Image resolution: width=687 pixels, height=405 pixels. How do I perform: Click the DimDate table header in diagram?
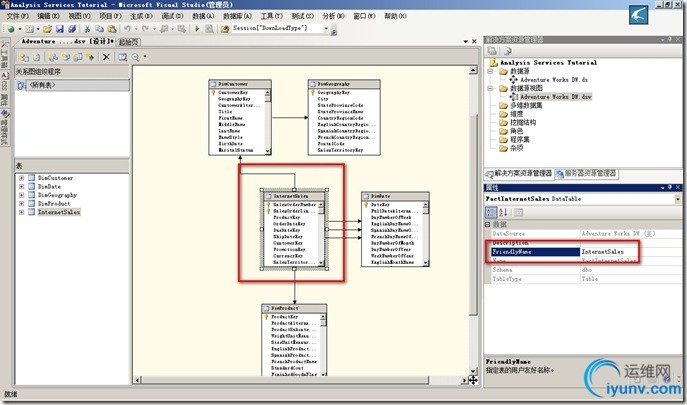click(395, 196)
